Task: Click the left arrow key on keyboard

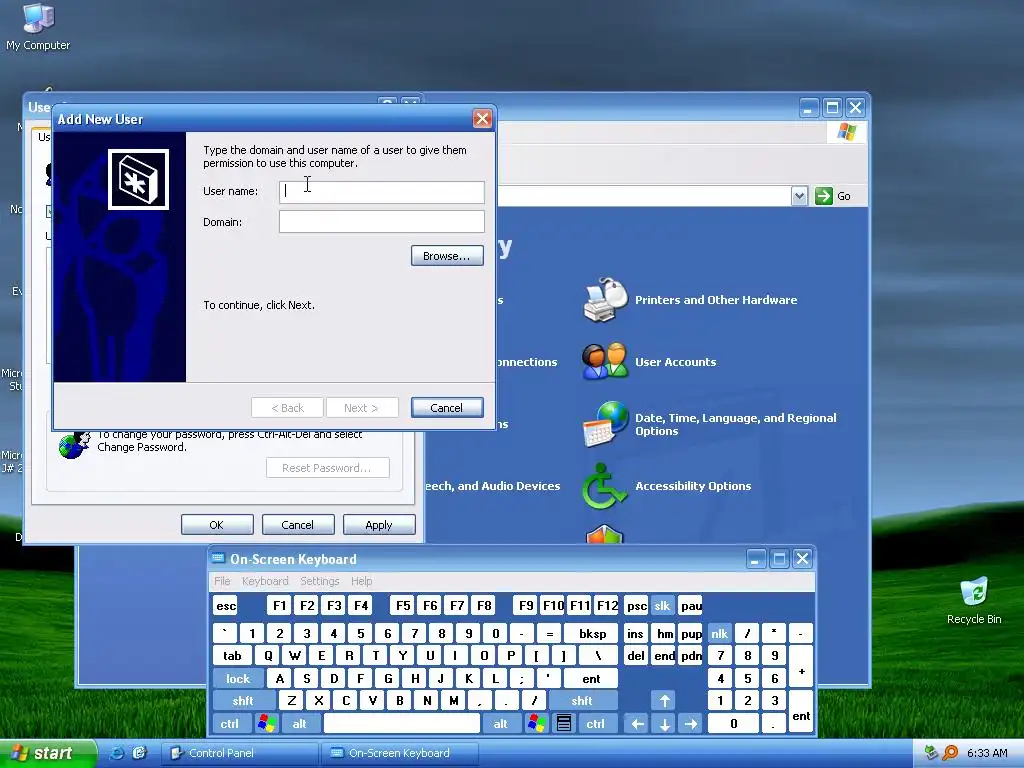Action: [637, 724]
